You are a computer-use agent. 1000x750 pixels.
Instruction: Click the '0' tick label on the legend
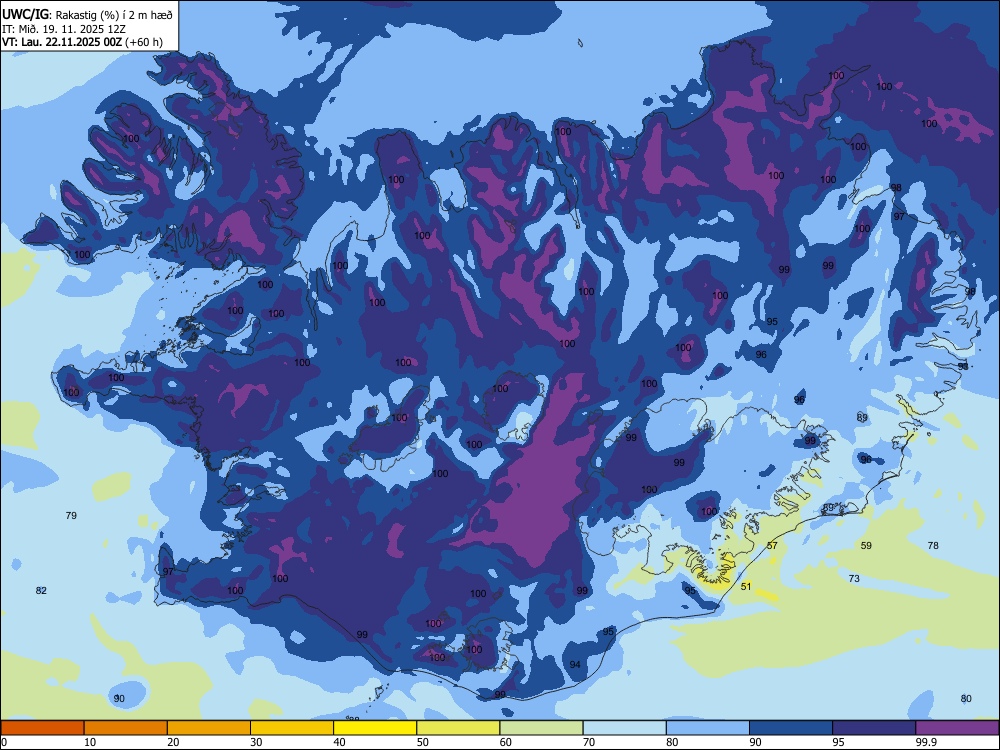point(4,742)
